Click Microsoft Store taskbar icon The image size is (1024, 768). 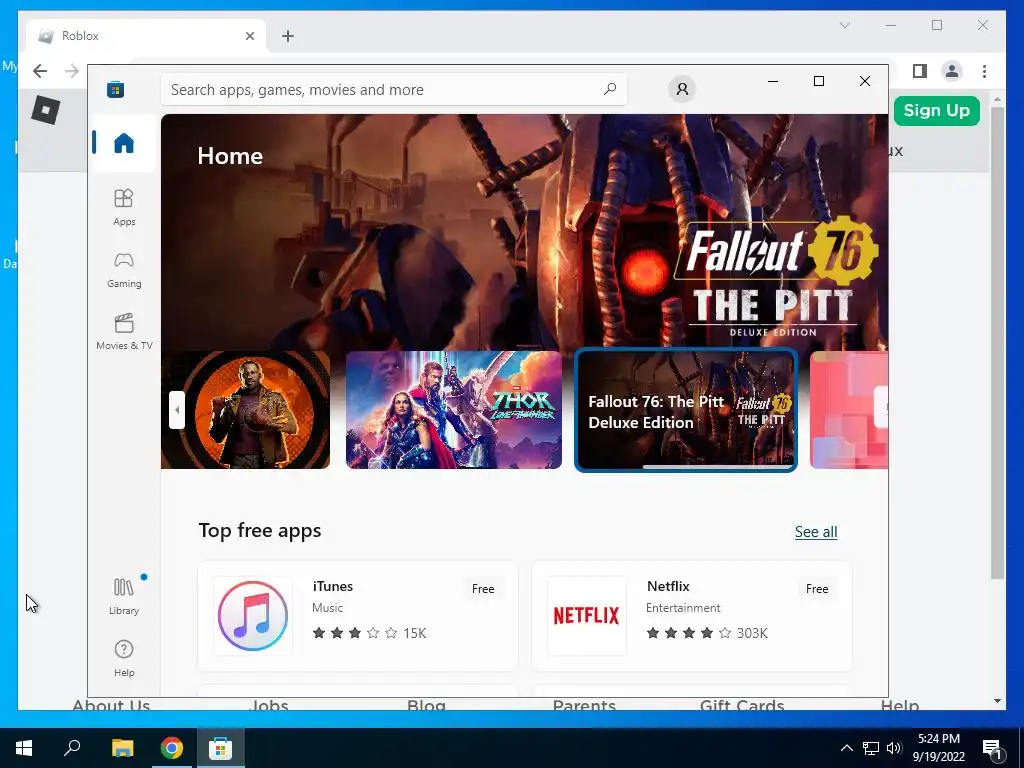coord(221,748)
